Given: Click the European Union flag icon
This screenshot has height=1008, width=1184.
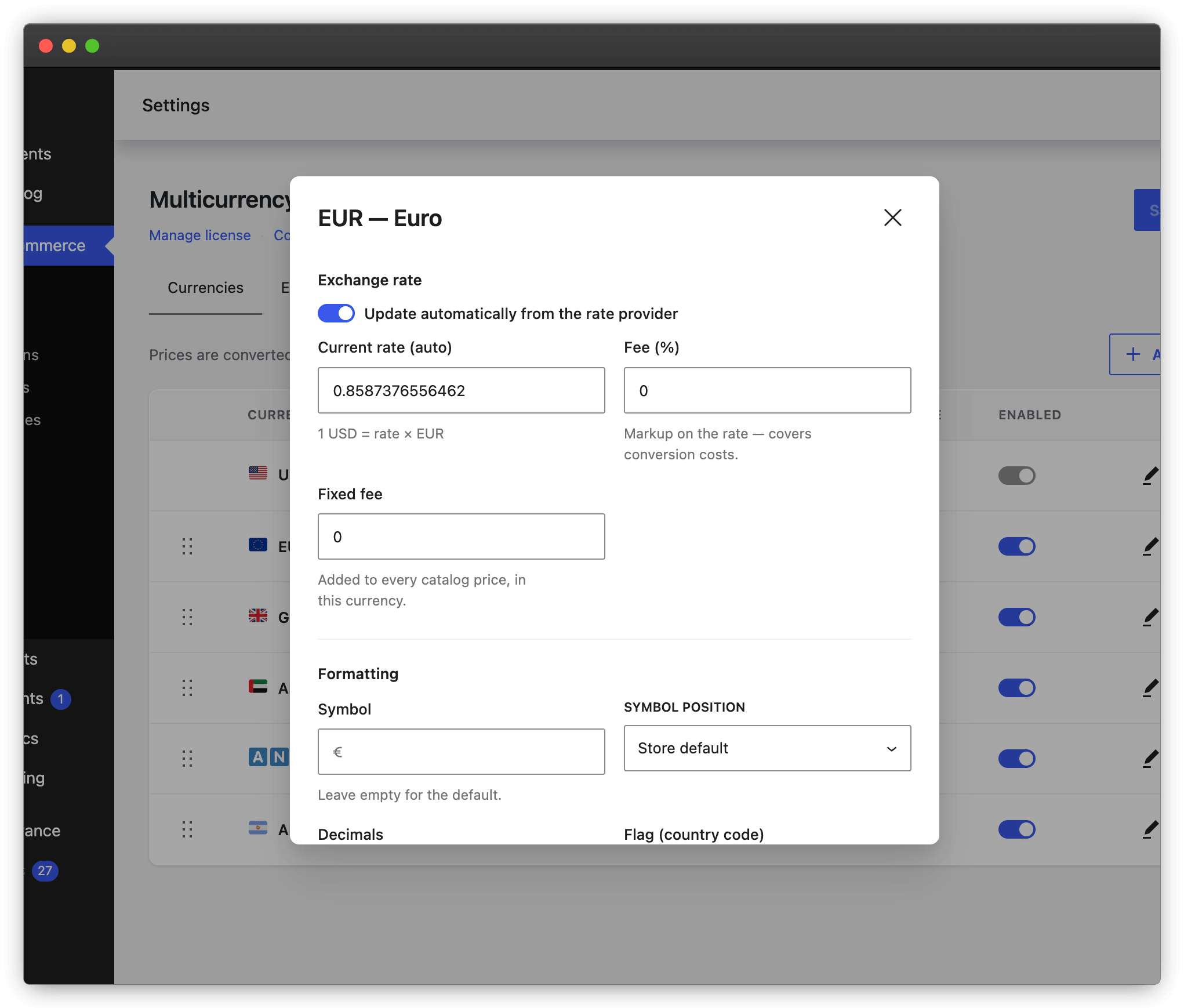Looking at the screenshot, I should (x=258, y=545).
